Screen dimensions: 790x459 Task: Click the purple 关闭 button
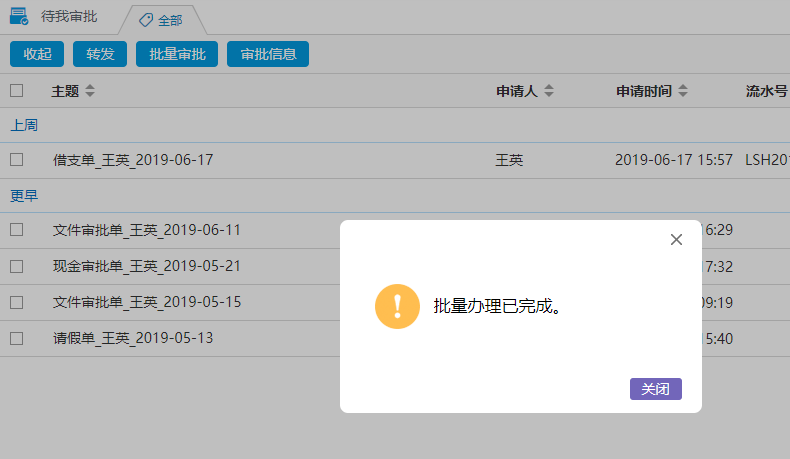656,389
